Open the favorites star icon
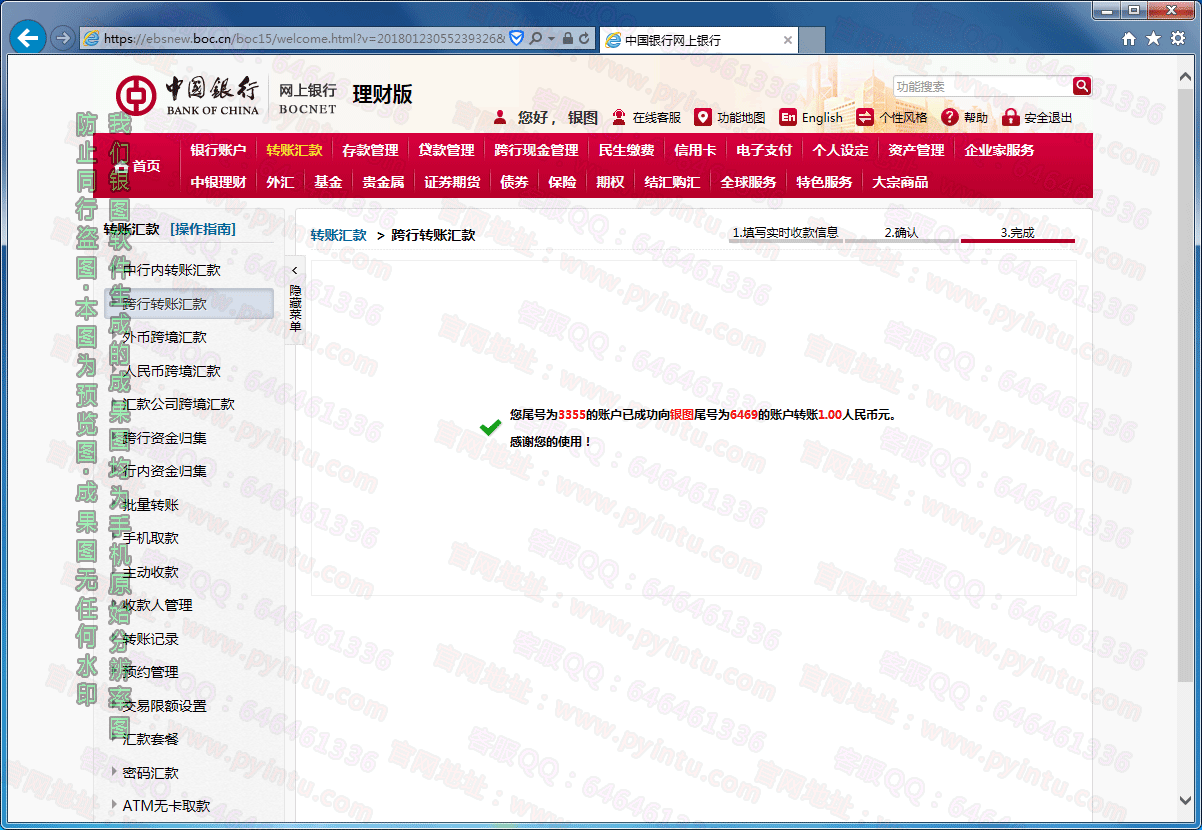 click(x=1153, y=38)
